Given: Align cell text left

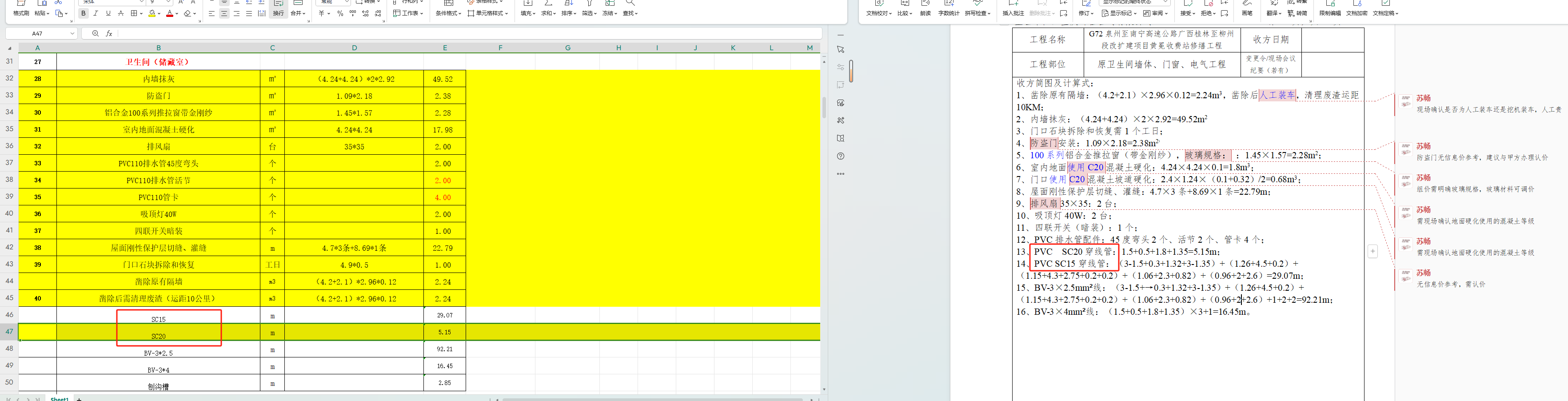Looking at the screenshot, I should [211, 13].
